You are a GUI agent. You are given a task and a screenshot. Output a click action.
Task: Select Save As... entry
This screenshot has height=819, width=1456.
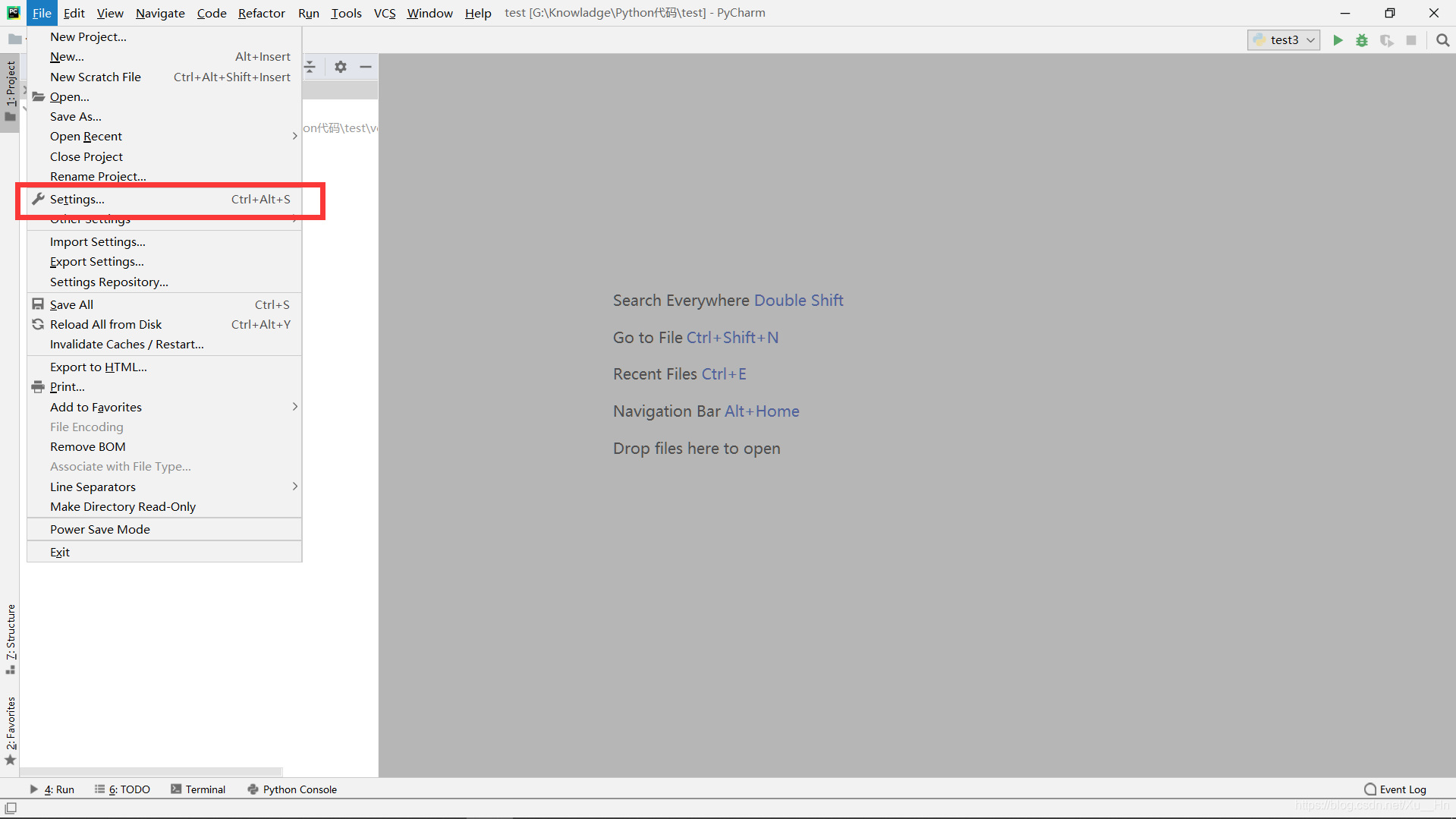tap(164, 117)
